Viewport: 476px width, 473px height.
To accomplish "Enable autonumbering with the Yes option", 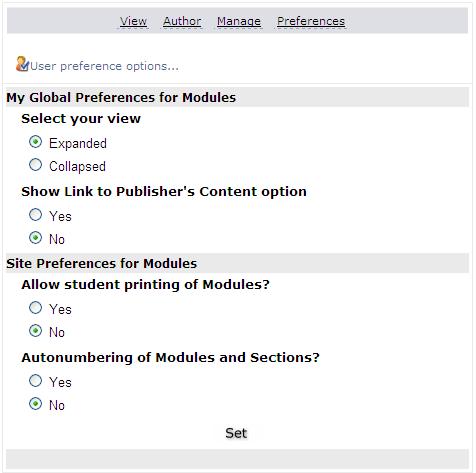I will [x=35, y=381].
